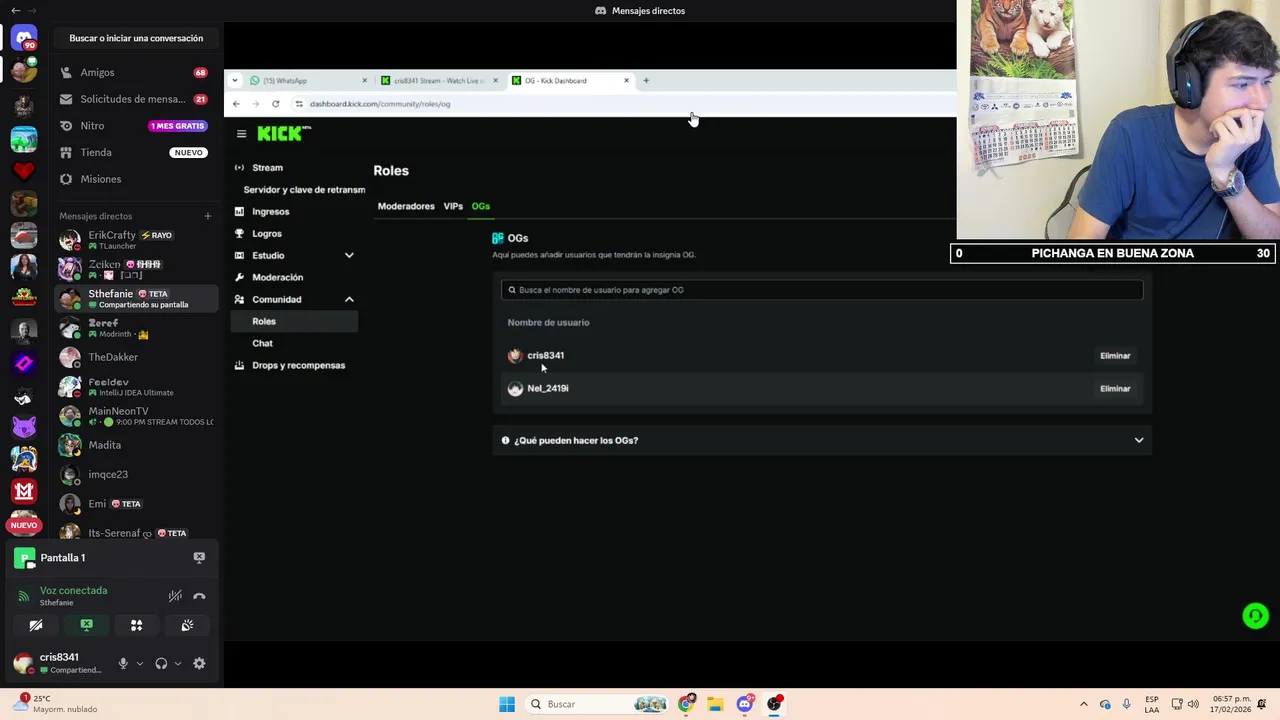
Task: Select dashboard.kick.com address bar
Action: pyautogui.click(x=380, y=104)
